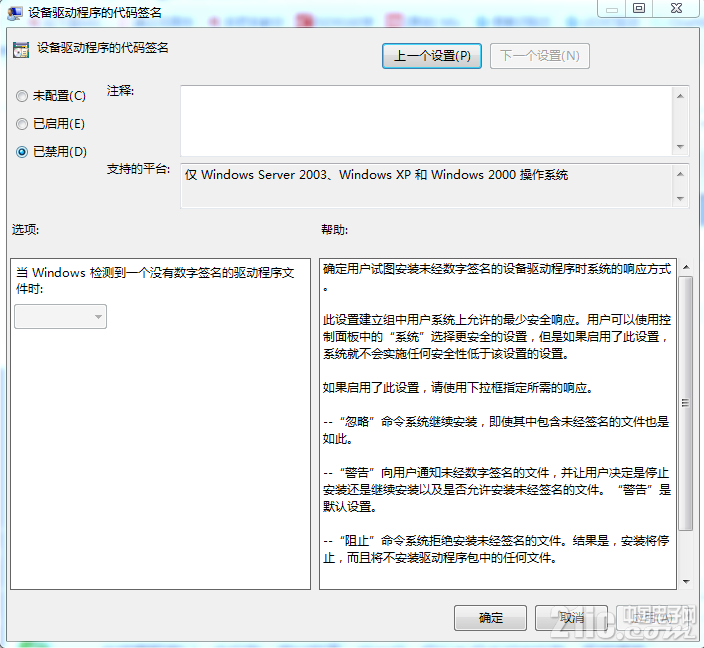Viewport: 704px width, 648px height.
Task: Click the help pane scrollbar thumb
Action: [x=686, y=403]
